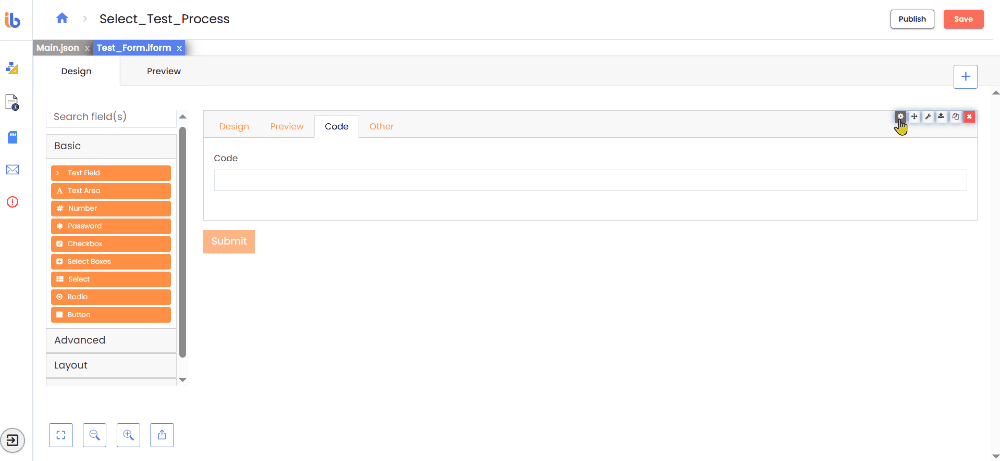Click the Select_Test_Process breadcrumb title

pos(165,19)
